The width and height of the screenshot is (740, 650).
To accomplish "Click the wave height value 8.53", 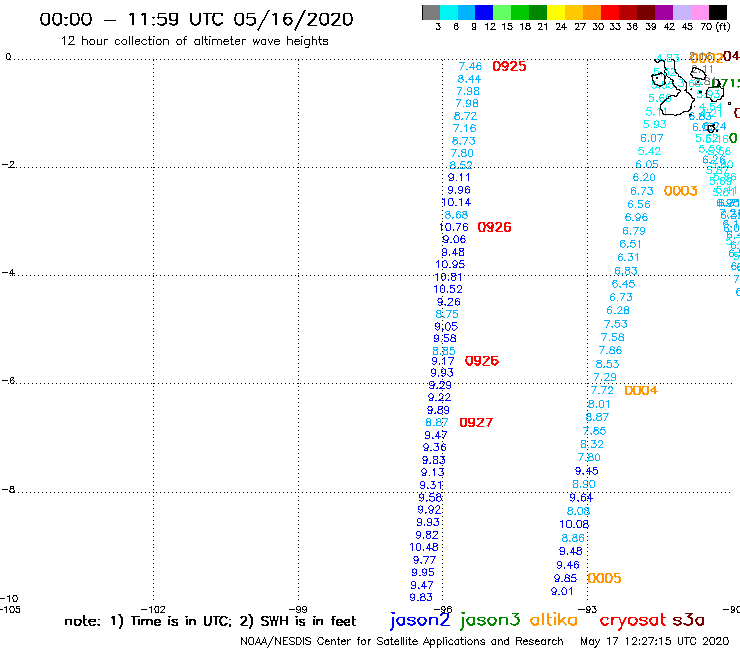I will (x=607, y=364).
